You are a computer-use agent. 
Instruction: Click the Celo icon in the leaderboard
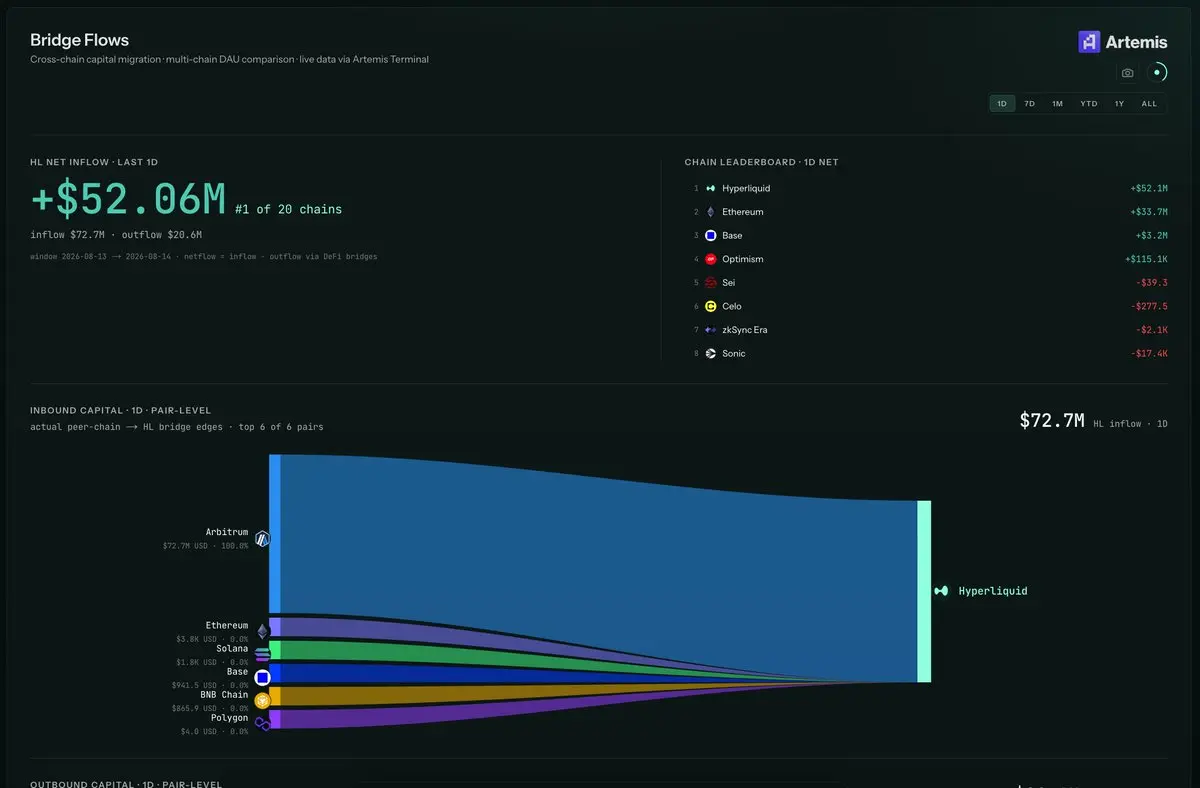point(711,306)
